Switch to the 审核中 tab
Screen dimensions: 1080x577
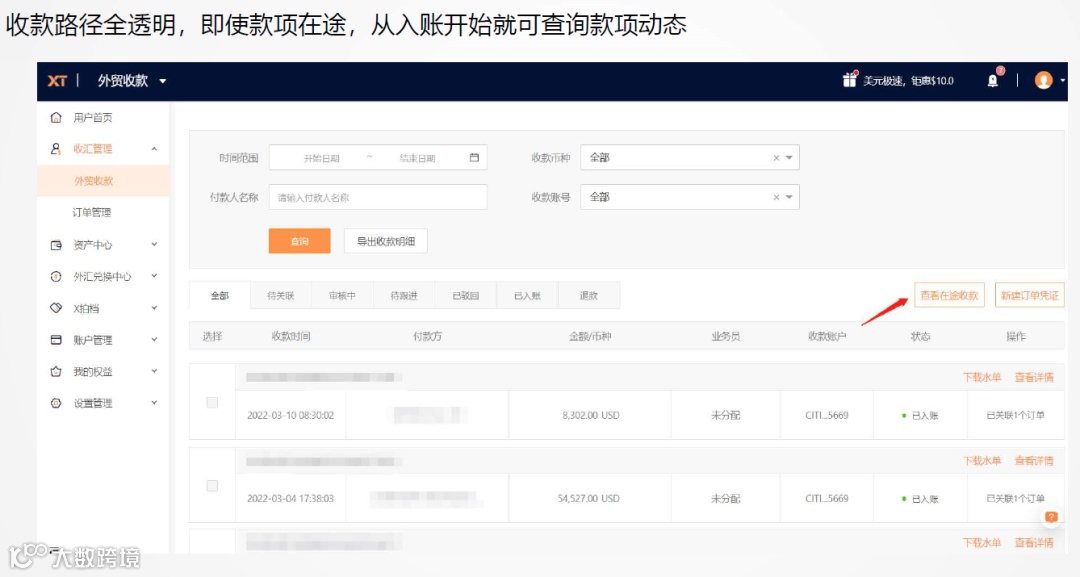tap(342, 295)
